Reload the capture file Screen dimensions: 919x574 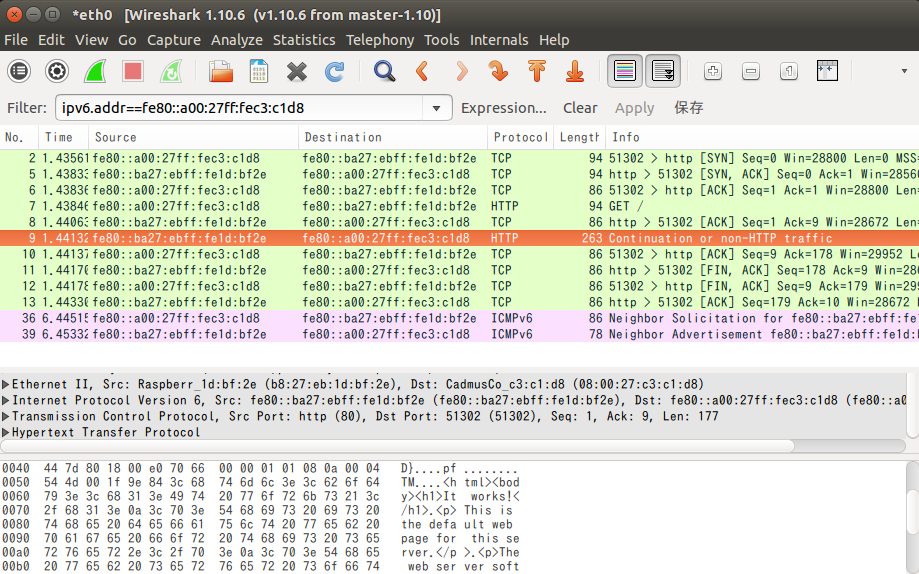[x=334, y=71]
